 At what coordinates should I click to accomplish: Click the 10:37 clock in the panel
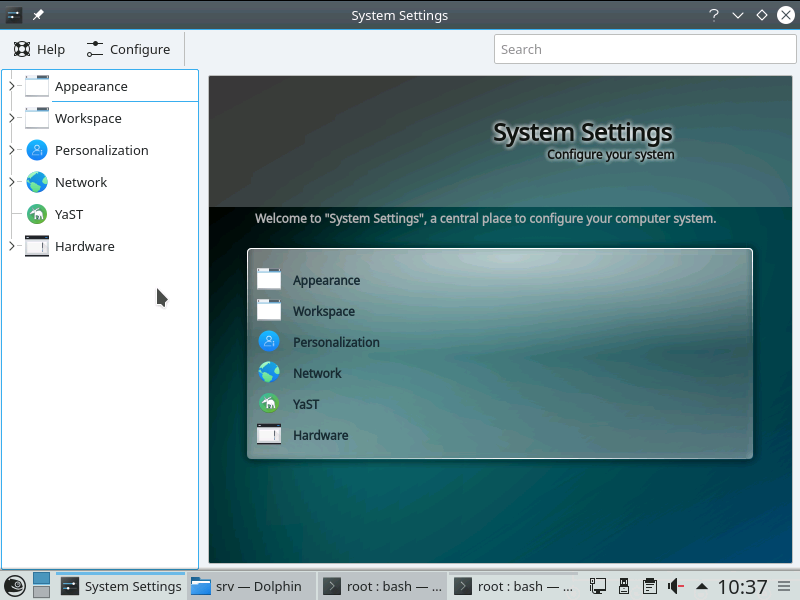coord(742,587)
